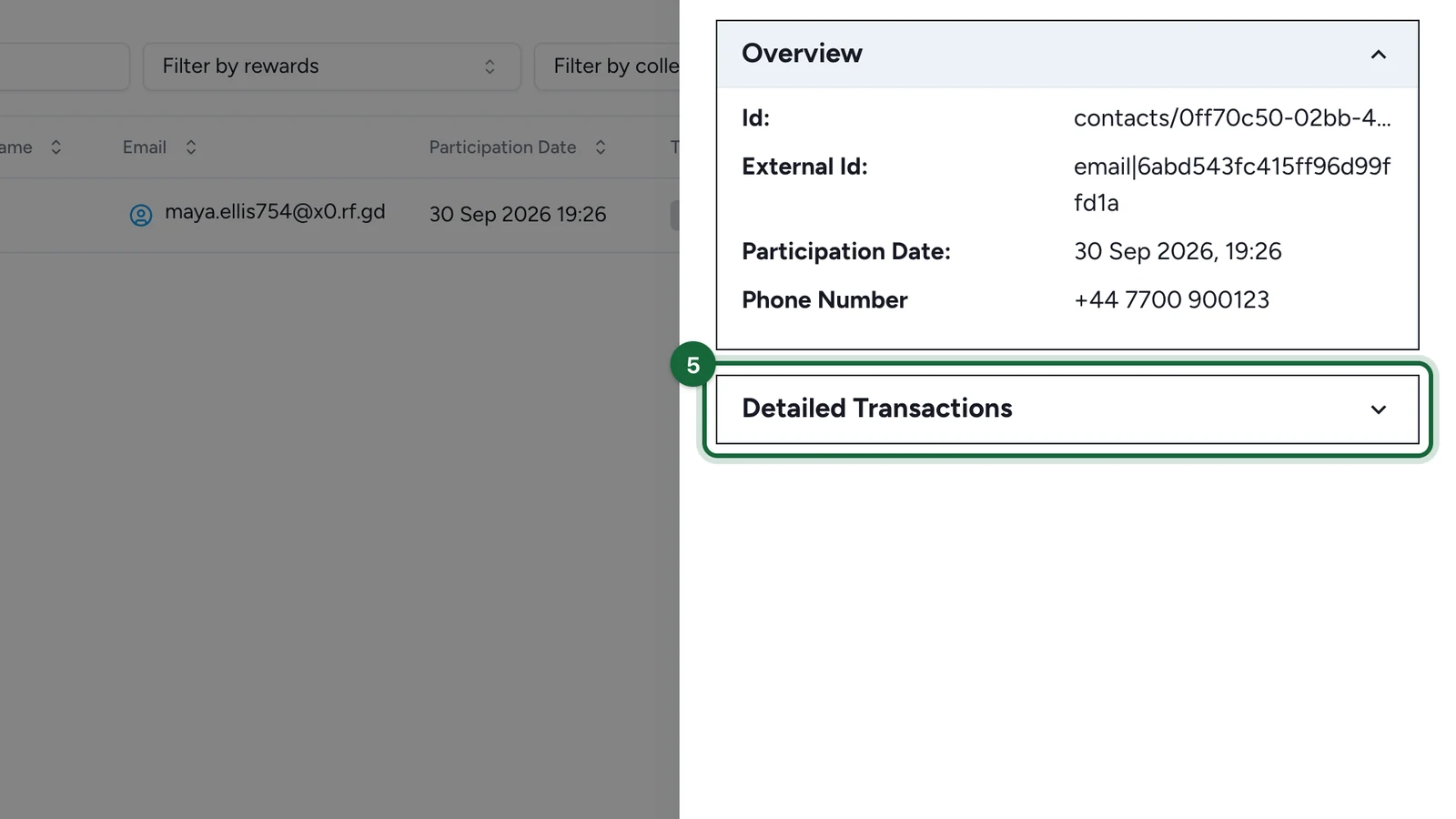Click the Email column header
This screenshot has width=1456, height=819.
point(145,147)
